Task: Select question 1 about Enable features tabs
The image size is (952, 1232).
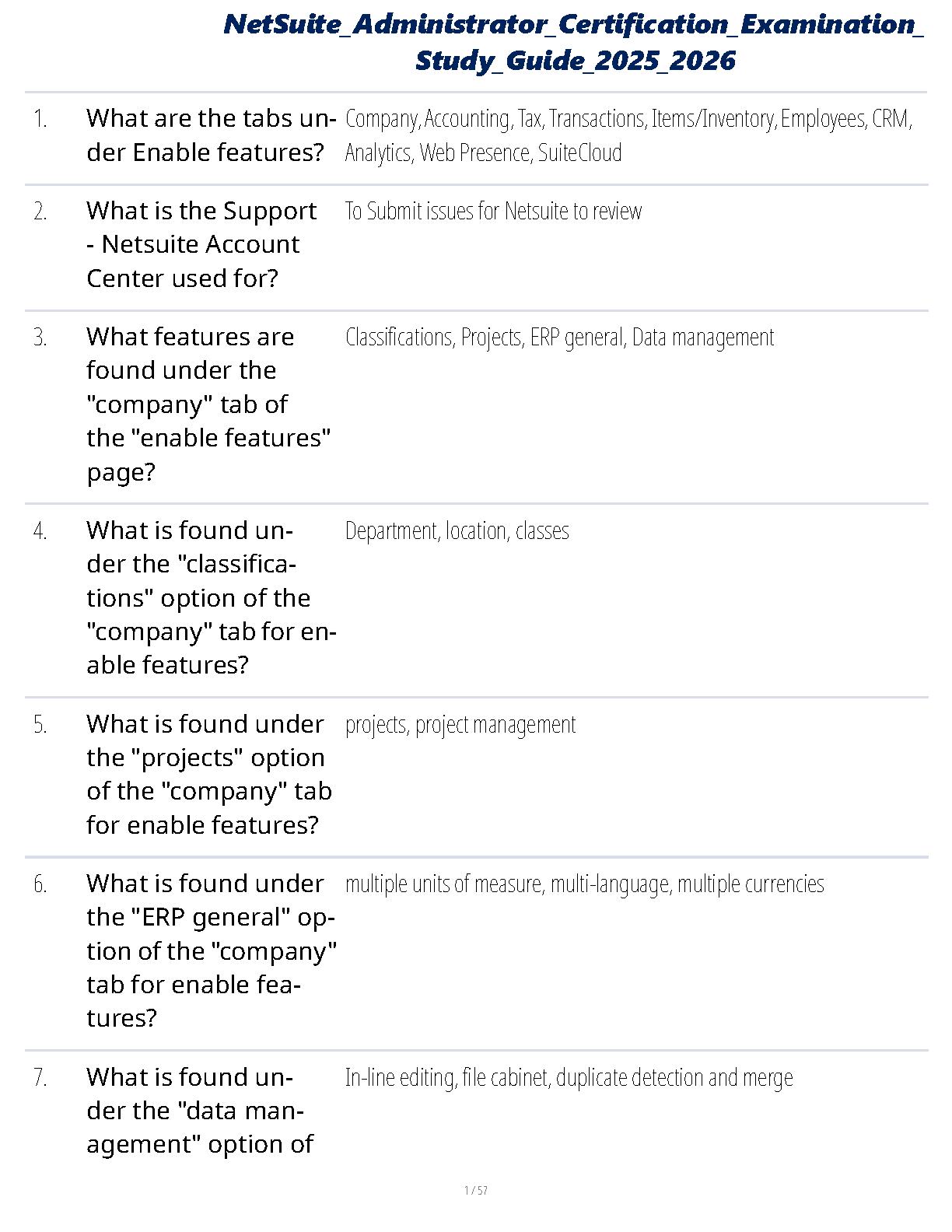Action: coord(211,135)
